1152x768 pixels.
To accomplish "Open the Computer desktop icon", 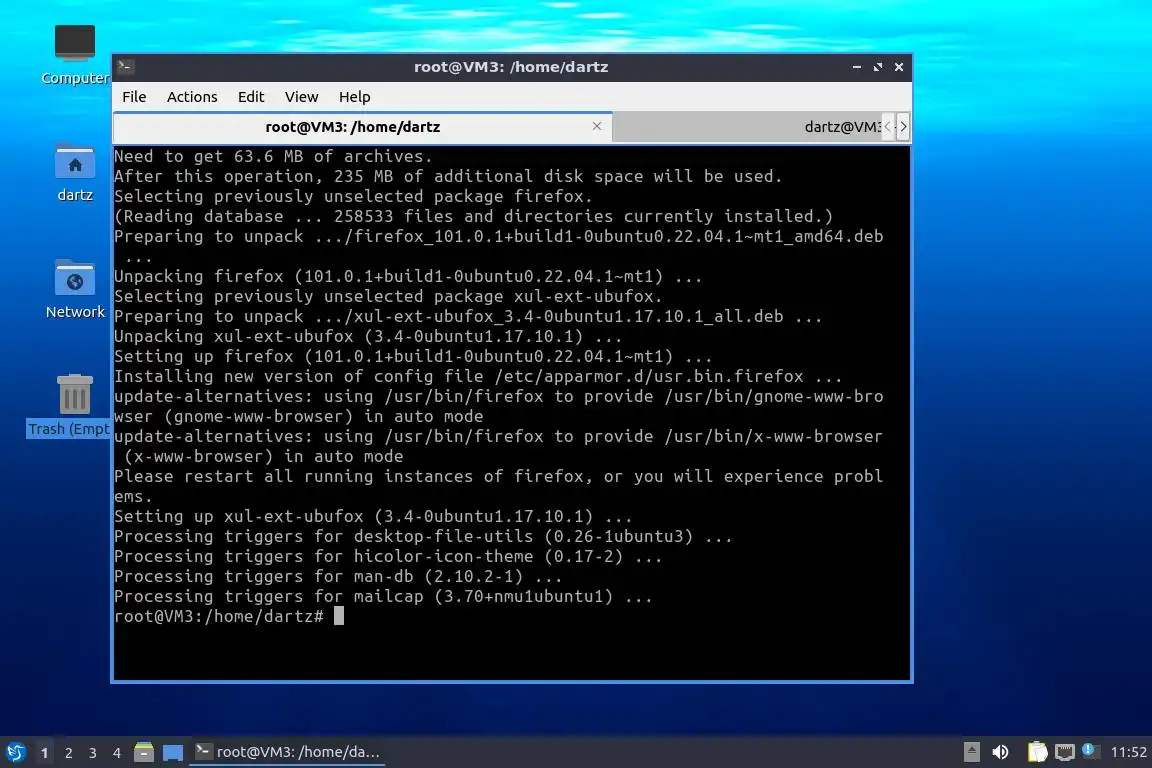I will click(75, 54).
